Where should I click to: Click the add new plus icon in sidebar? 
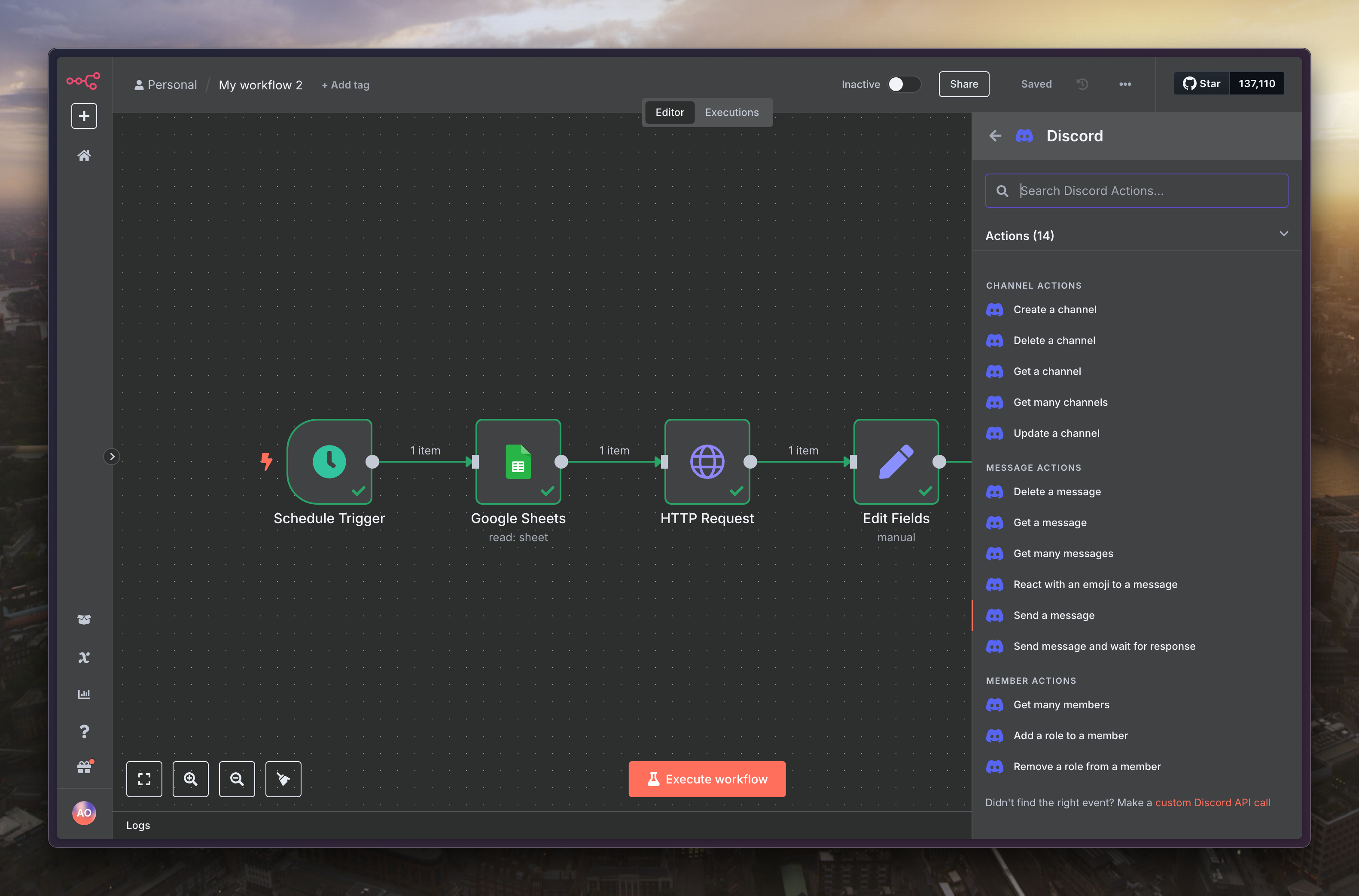coord(84,116)
